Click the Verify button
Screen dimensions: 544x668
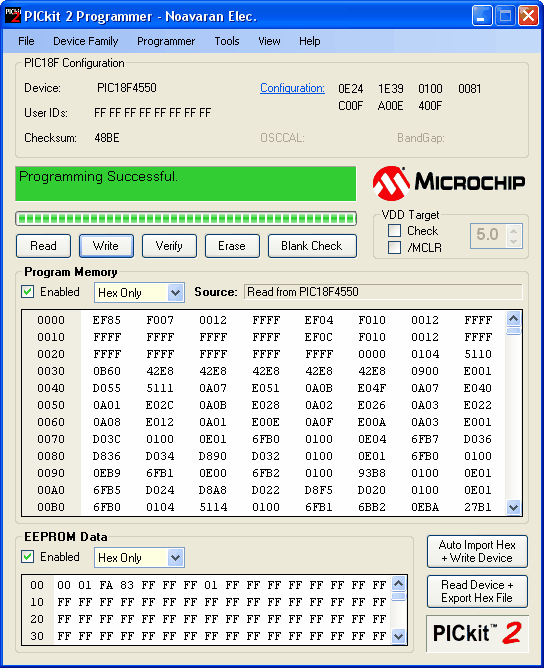click(169, 246)
